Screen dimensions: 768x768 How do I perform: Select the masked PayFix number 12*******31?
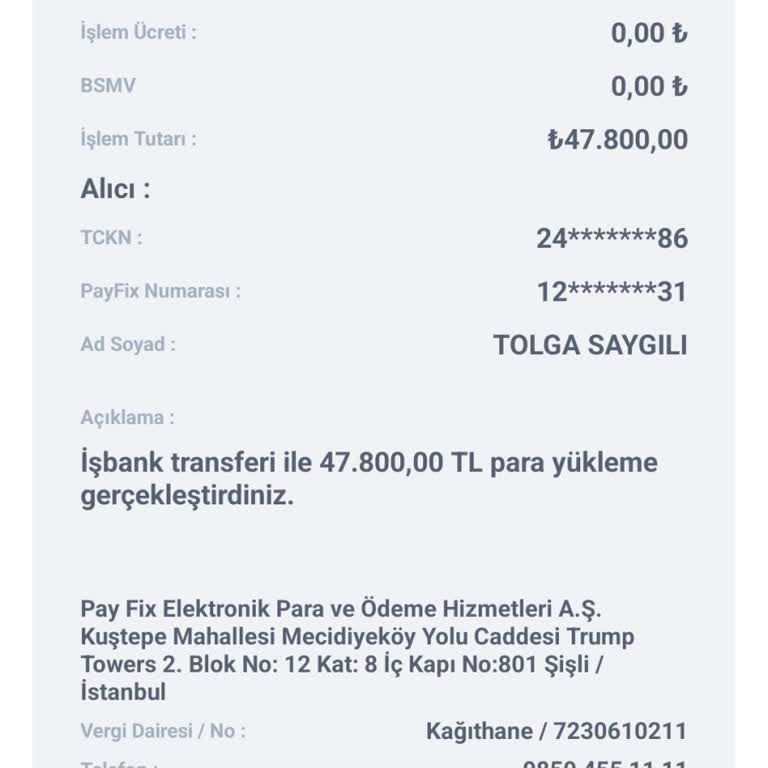point(612,293)
